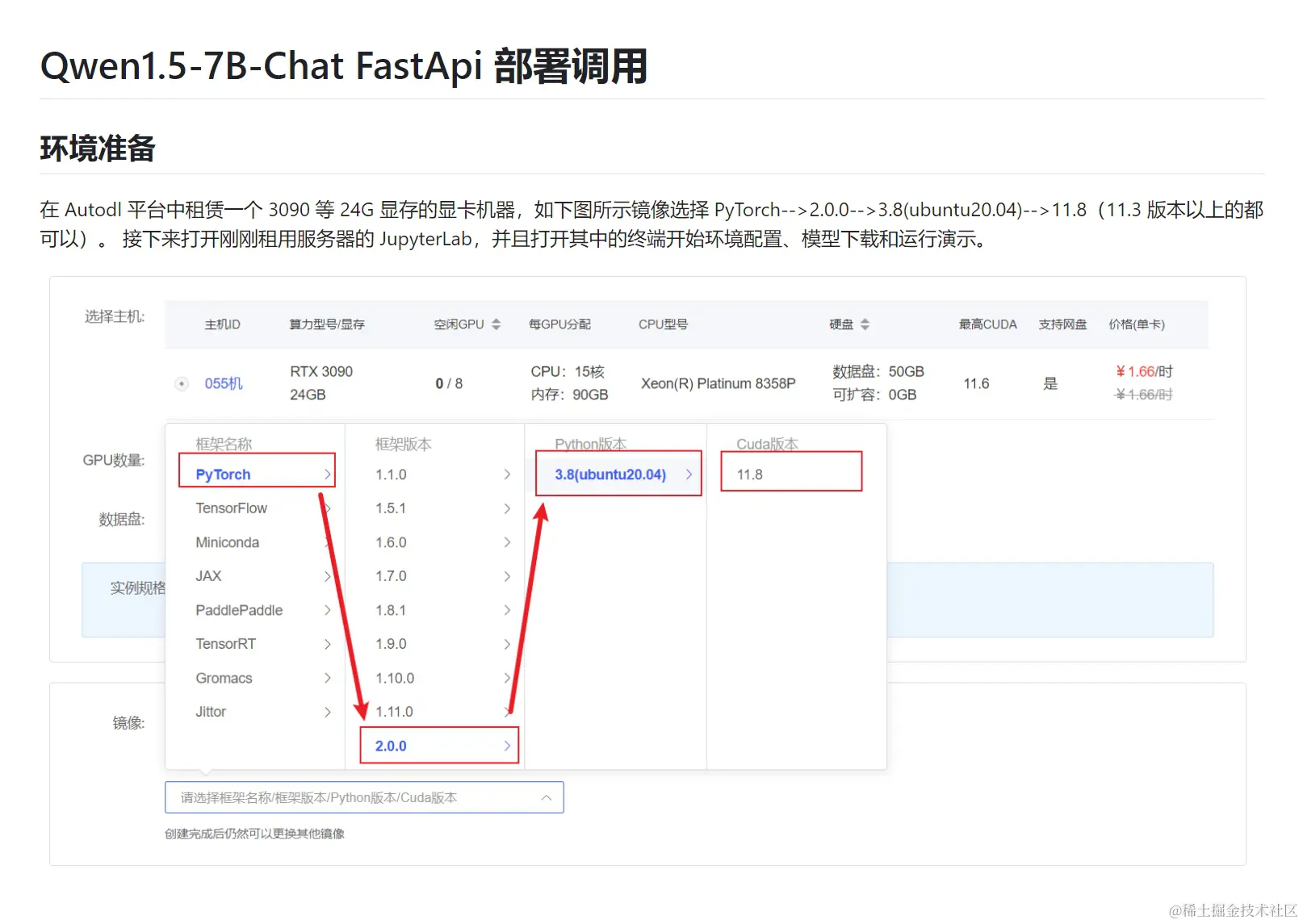The width and height of the screenshot is (1303, 924).
Task: Sort by the 硬盘 column arrows
Action: tap(865, 324)
